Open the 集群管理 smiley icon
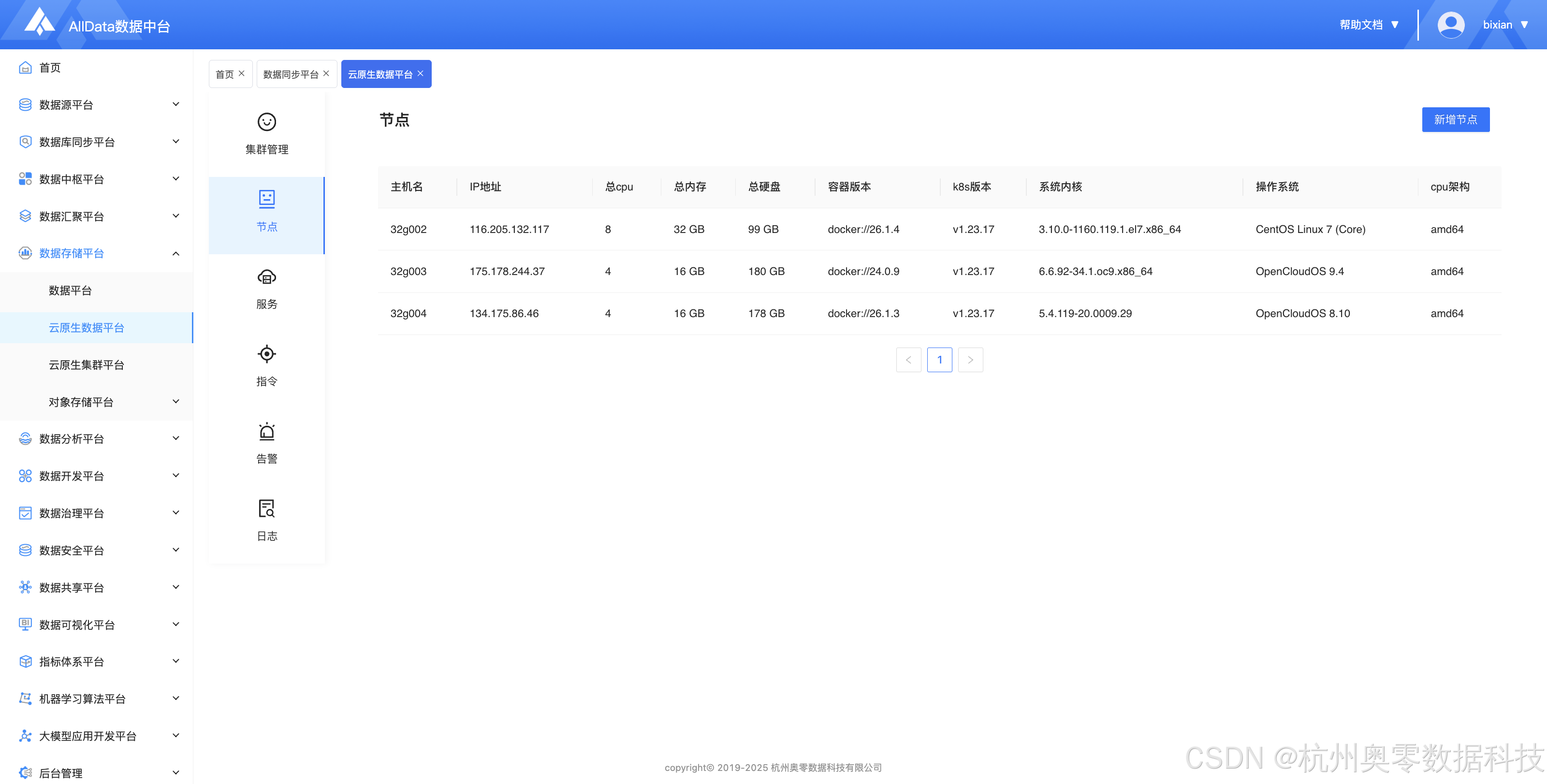Viewport: 1547px width, 784px height. tap(267, 122)
